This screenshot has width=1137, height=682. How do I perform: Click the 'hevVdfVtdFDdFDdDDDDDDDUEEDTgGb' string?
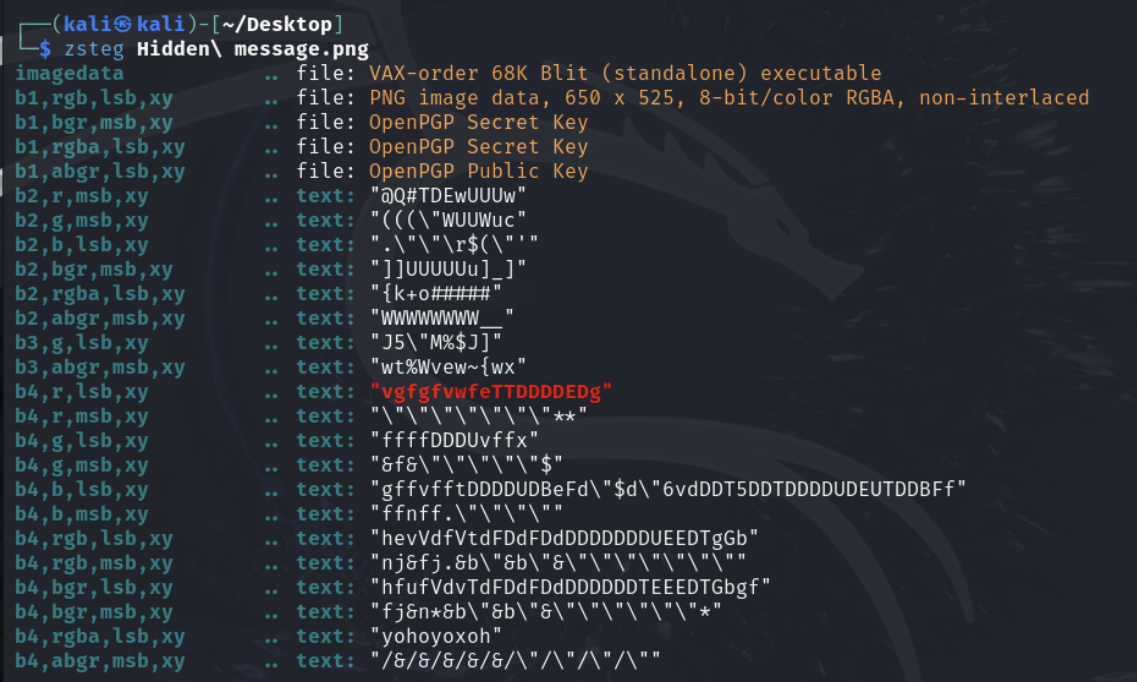[564, 539]
